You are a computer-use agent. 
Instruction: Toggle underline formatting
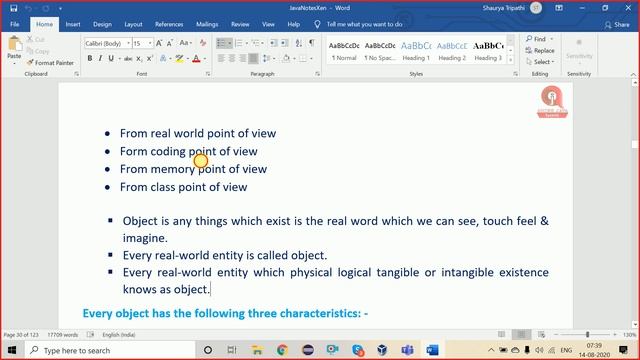(111, 59)
